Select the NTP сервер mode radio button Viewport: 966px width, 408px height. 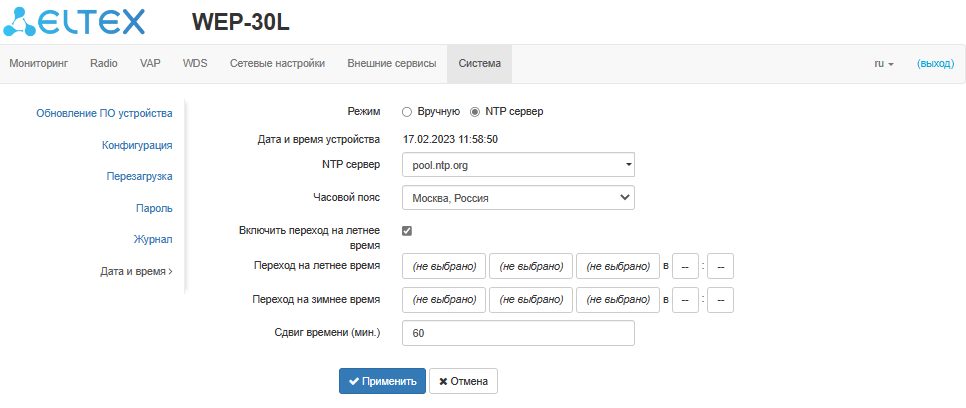475,112
